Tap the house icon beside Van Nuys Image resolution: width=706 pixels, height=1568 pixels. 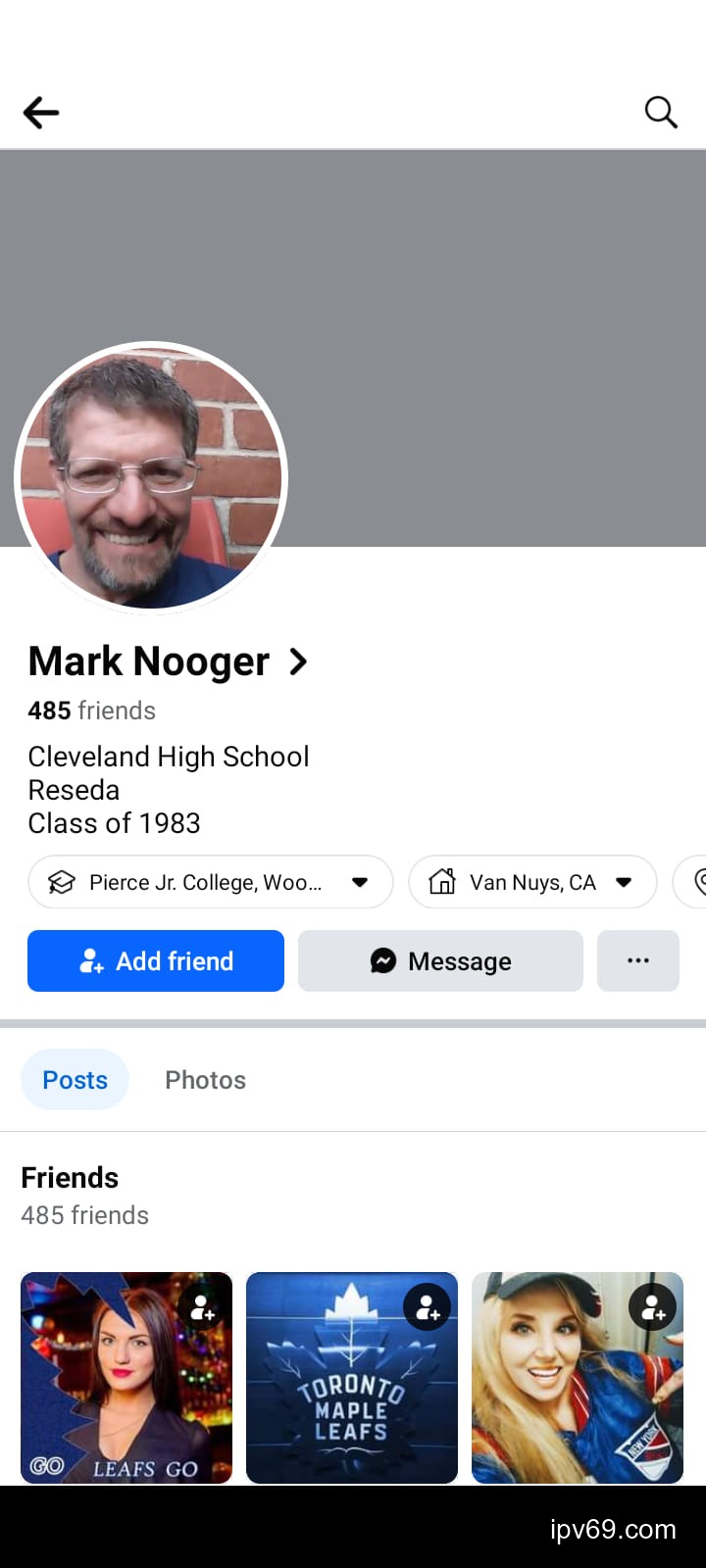click(x=442, y=882)
